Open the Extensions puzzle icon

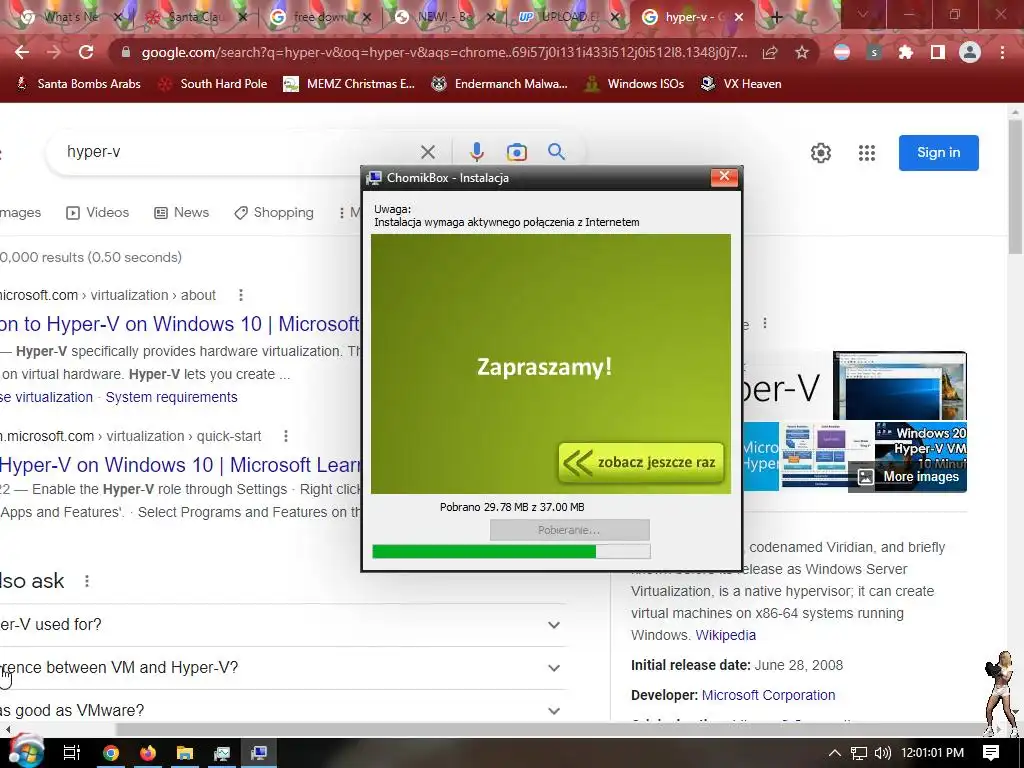(x=906, y=52)
